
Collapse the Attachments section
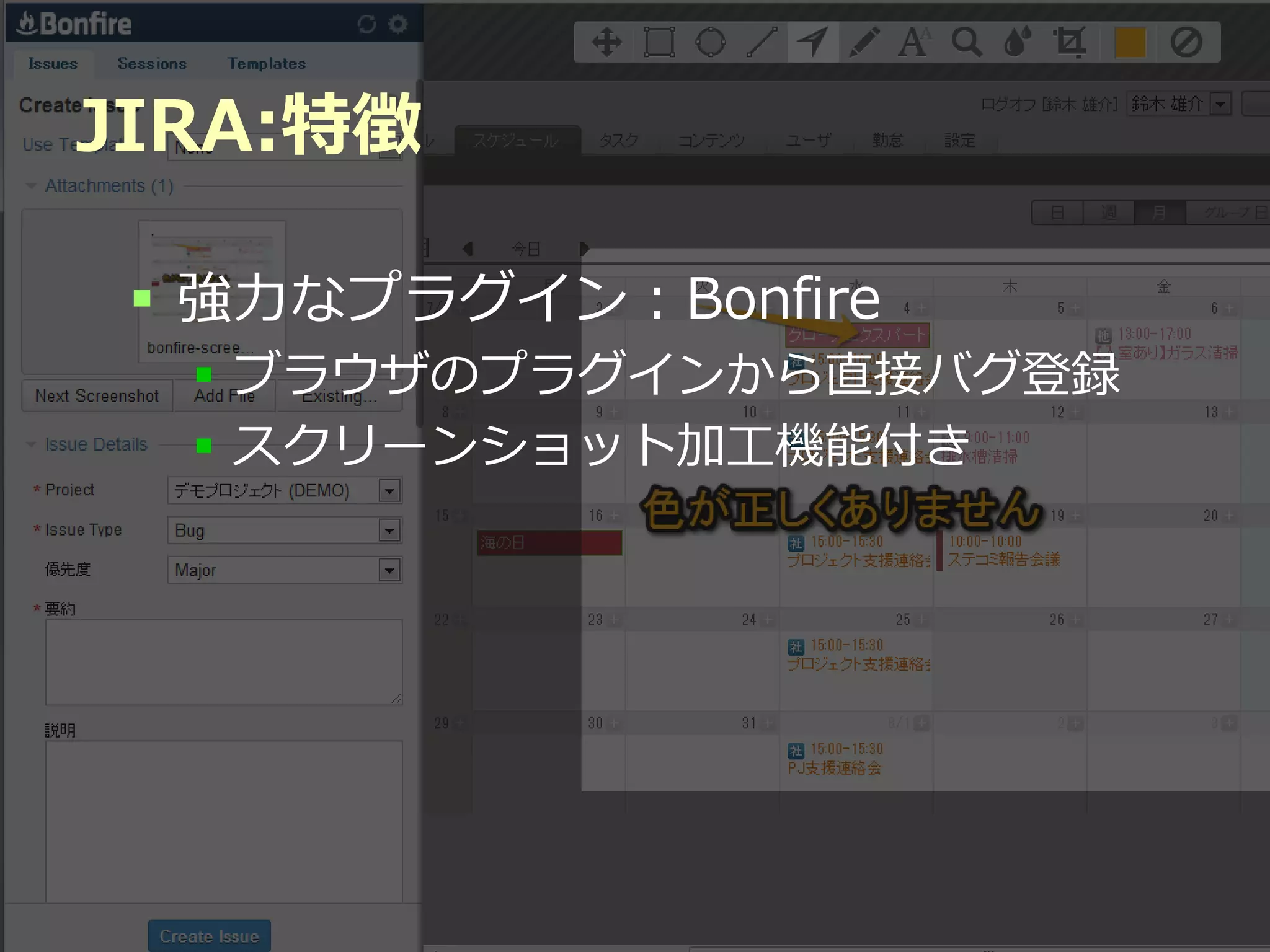(x=31, y=186)
